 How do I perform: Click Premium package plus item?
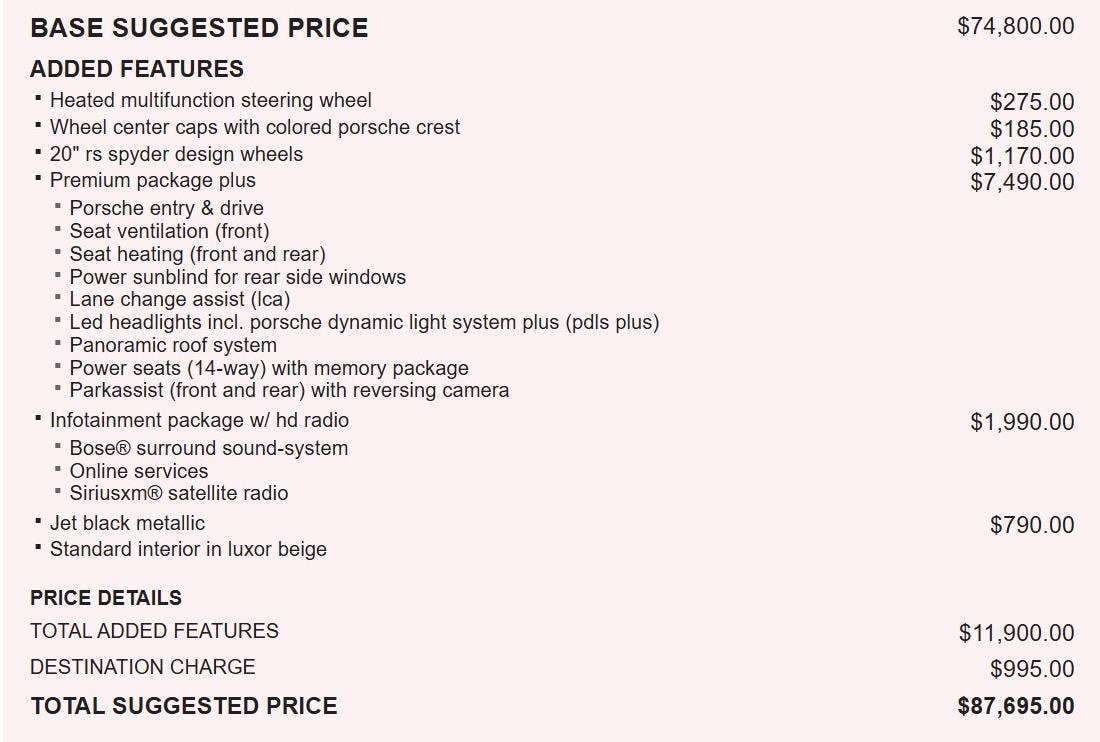coord(152,181)
